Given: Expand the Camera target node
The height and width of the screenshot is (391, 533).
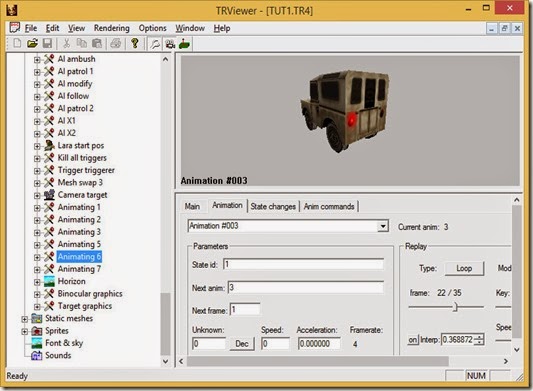Looking at the screenshot, I should pyautogui.click(x=37, y=196).
